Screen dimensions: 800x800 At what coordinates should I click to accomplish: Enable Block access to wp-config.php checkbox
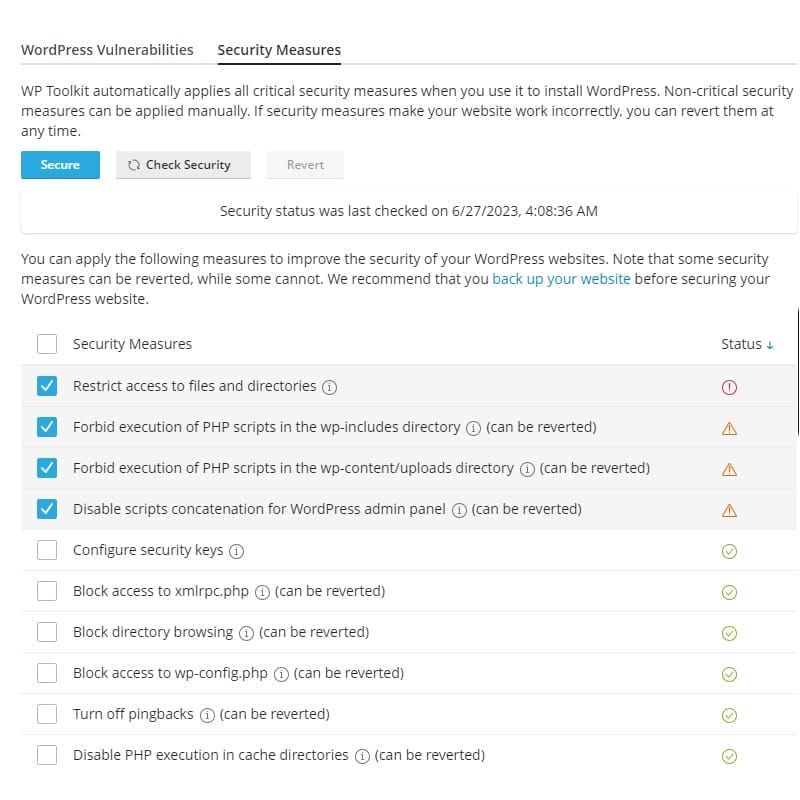point(47,673)
